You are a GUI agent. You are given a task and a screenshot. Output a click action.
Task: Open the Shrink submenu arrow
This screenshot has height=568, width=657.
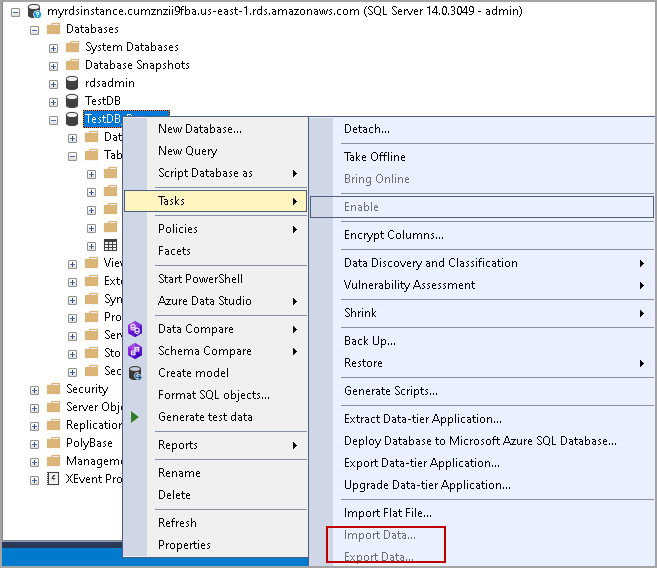coord(642,313)
